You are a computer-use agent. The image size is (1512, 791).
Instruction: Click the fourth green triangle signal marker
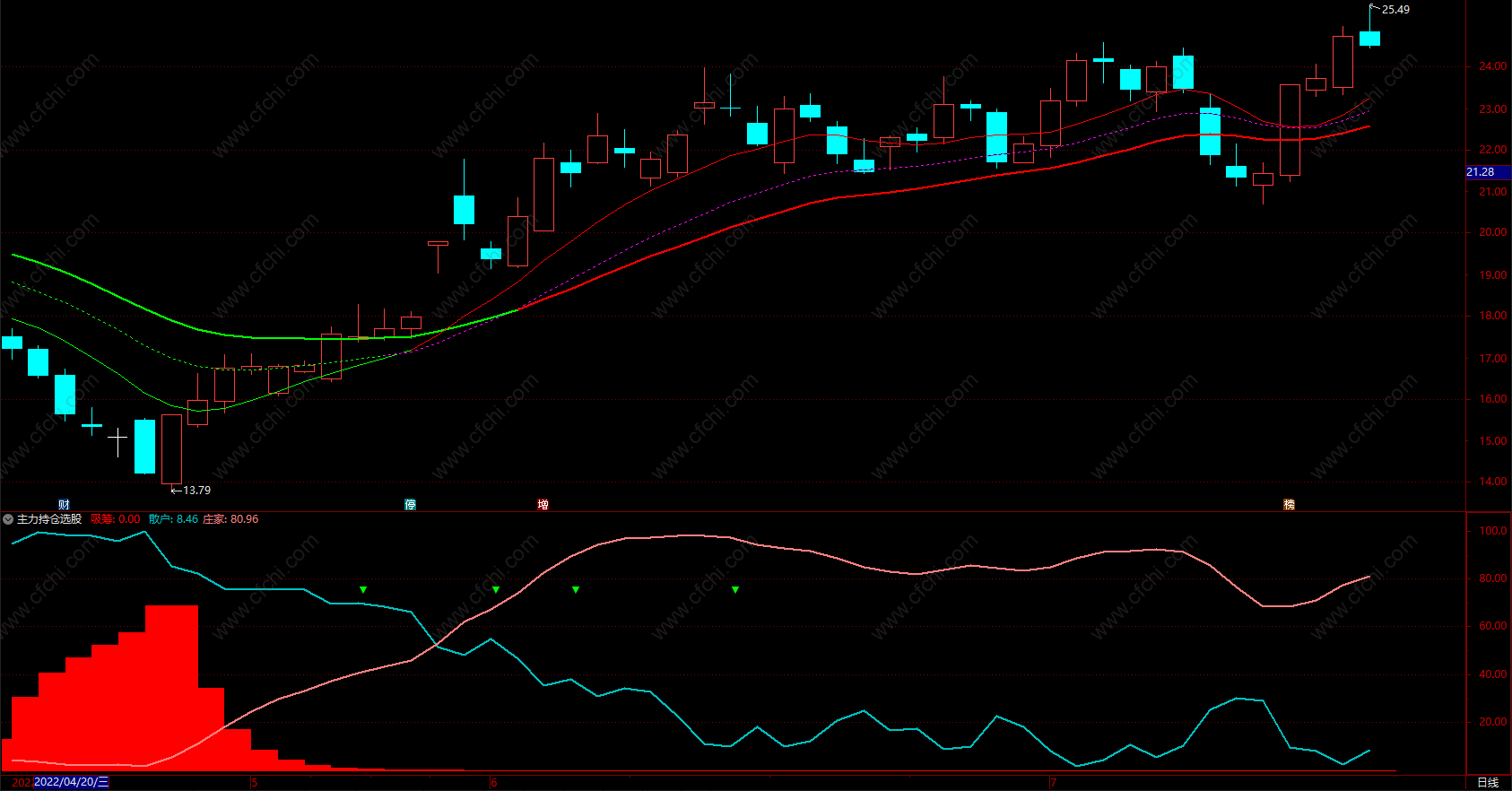click(x=735, y=590)
